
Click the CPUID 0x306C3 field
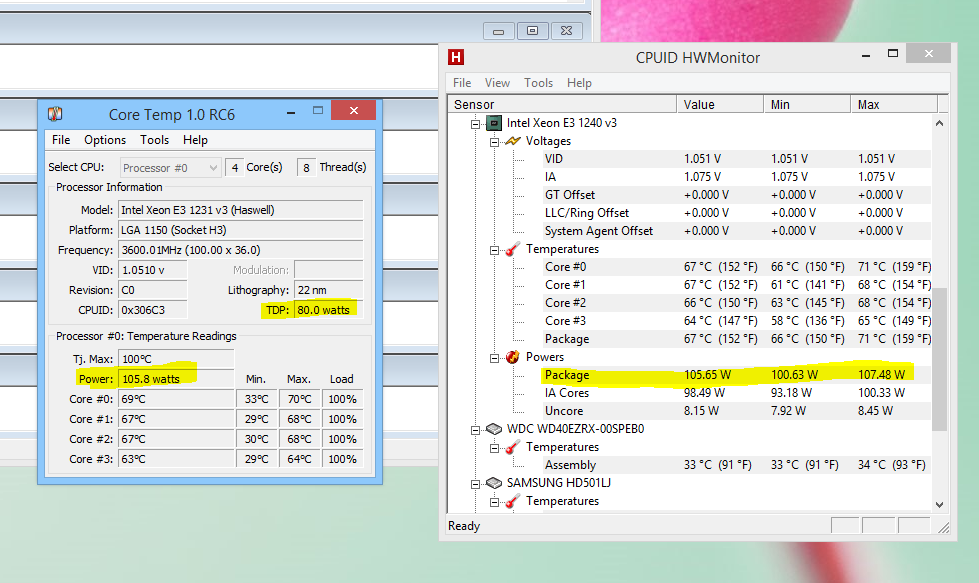point(152,310)
